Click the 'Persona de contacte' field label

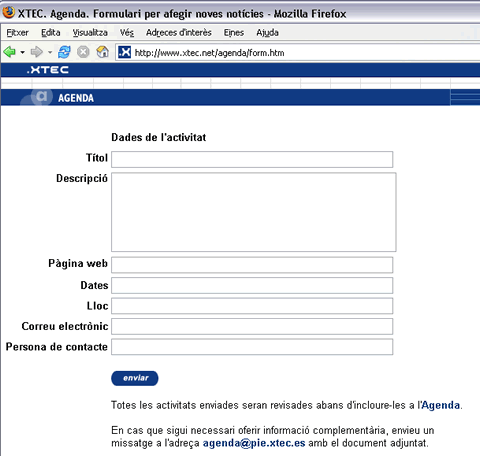pos(57,347)
